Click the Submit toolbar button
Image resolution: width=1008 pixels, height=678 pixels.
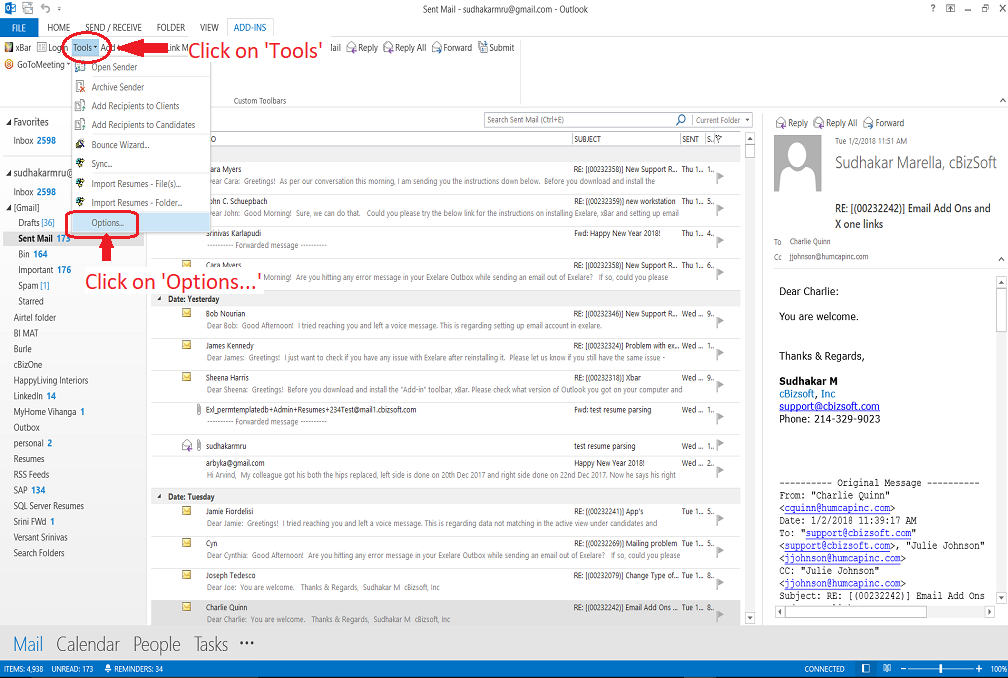click(x=496, y=48)
